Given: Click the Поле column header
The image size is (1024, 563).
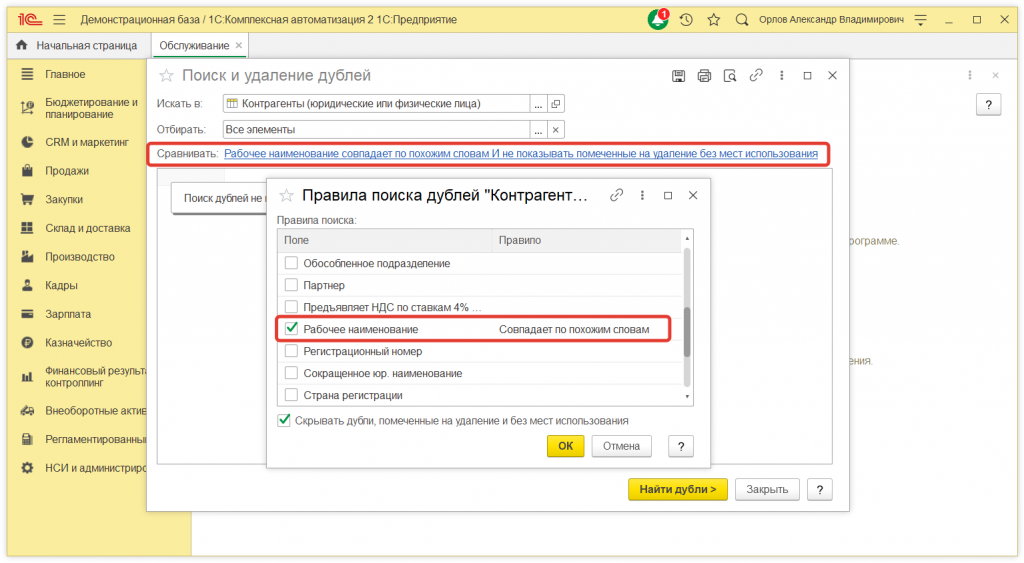Looking at the screenshot, I should (x=385, y=240).
